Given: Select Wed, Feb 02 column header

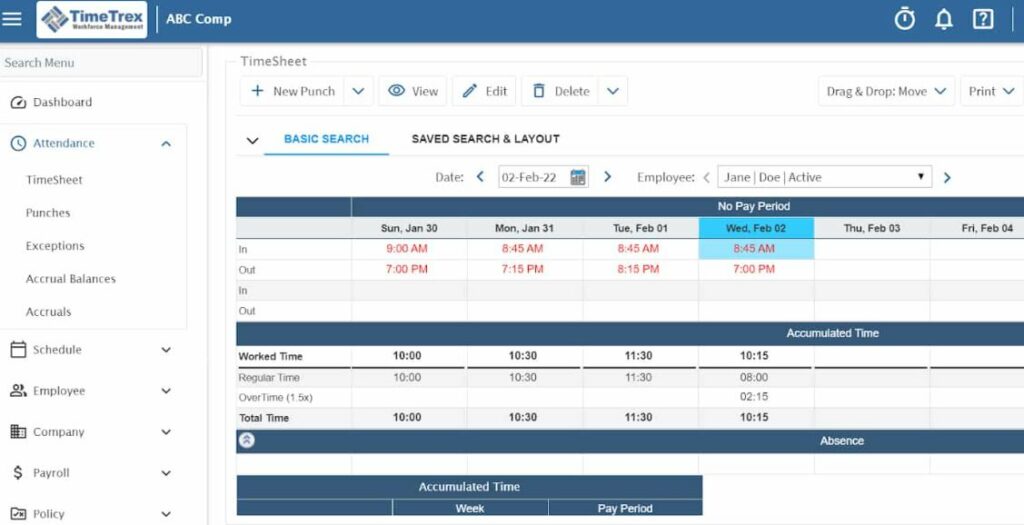Looking at the screenshot, I should (756, 228).
